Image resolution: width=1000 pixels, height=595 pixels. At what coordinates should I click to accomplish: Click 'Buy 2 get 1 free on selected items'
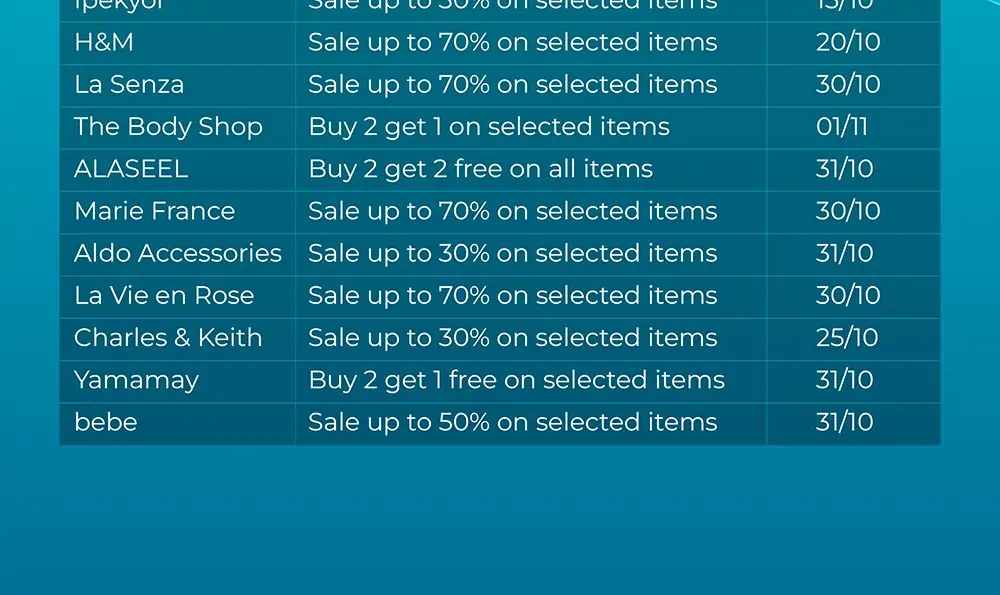coord(517,381)
